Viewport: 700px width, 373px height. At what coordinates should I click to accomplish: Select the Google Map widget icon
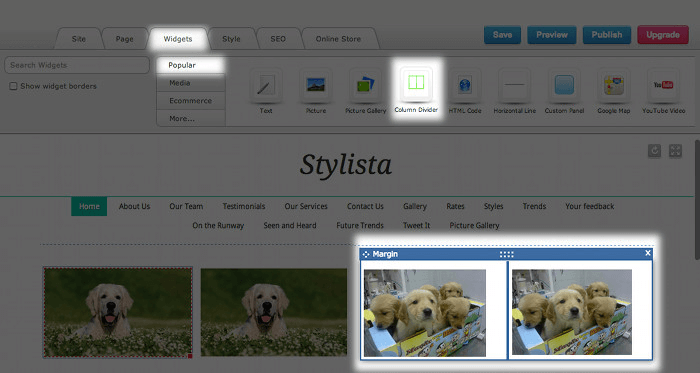(614, 84)
